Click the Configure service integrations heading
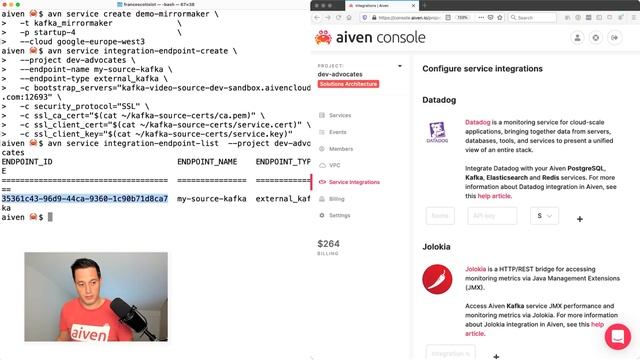Image resolution: width=640 pixels, height=360 pixels. 482,69
